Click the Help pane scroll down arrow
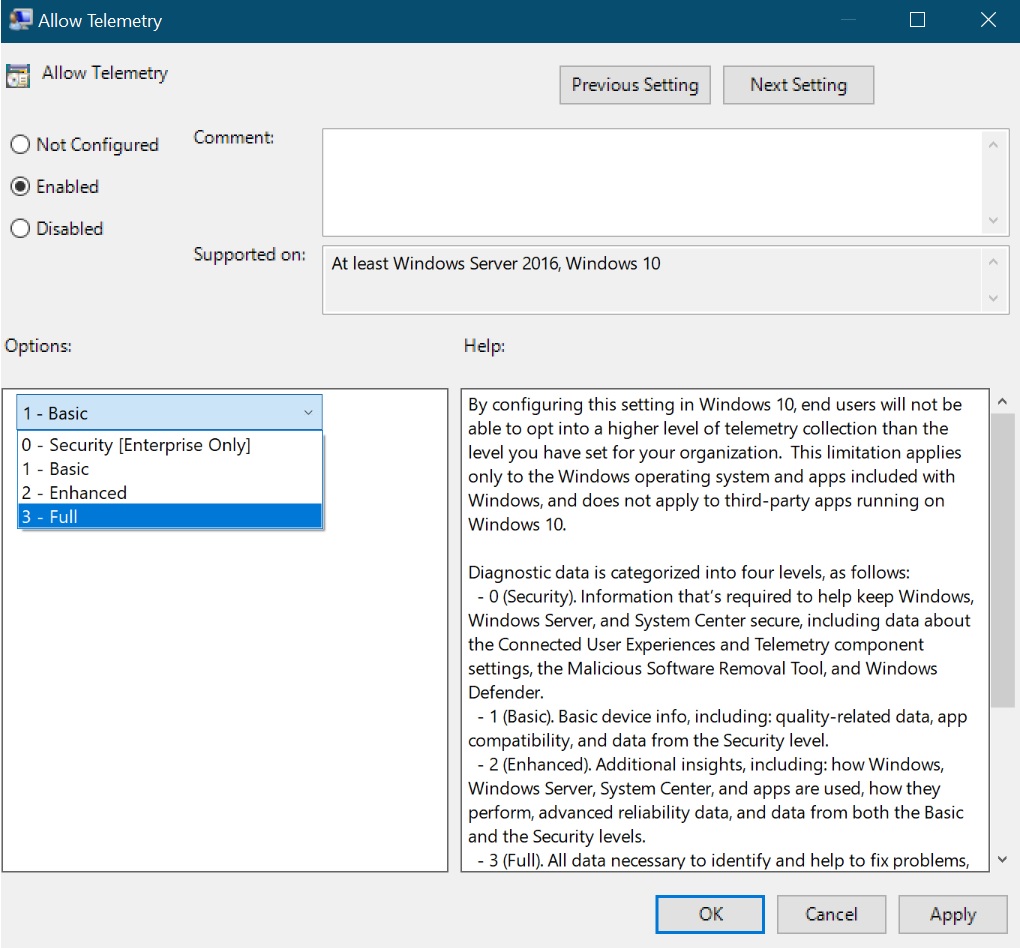The image size is (1020, 948). (1002, 860)
